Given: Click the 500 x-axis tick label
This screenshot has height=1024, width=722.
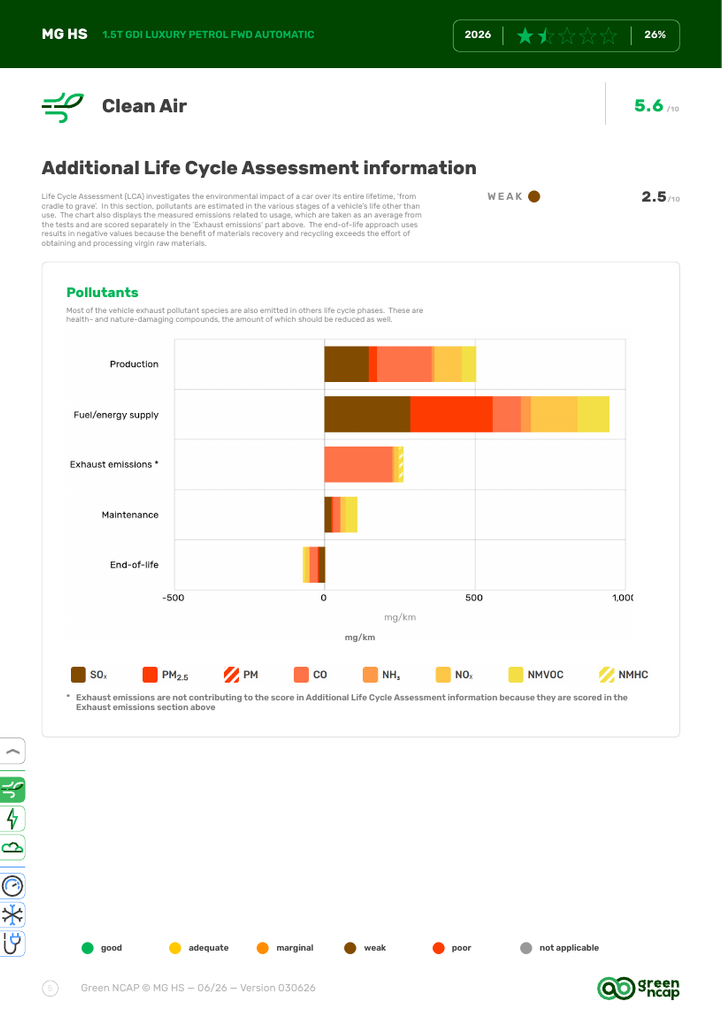Looking at the screenshot, I should 474,598.
